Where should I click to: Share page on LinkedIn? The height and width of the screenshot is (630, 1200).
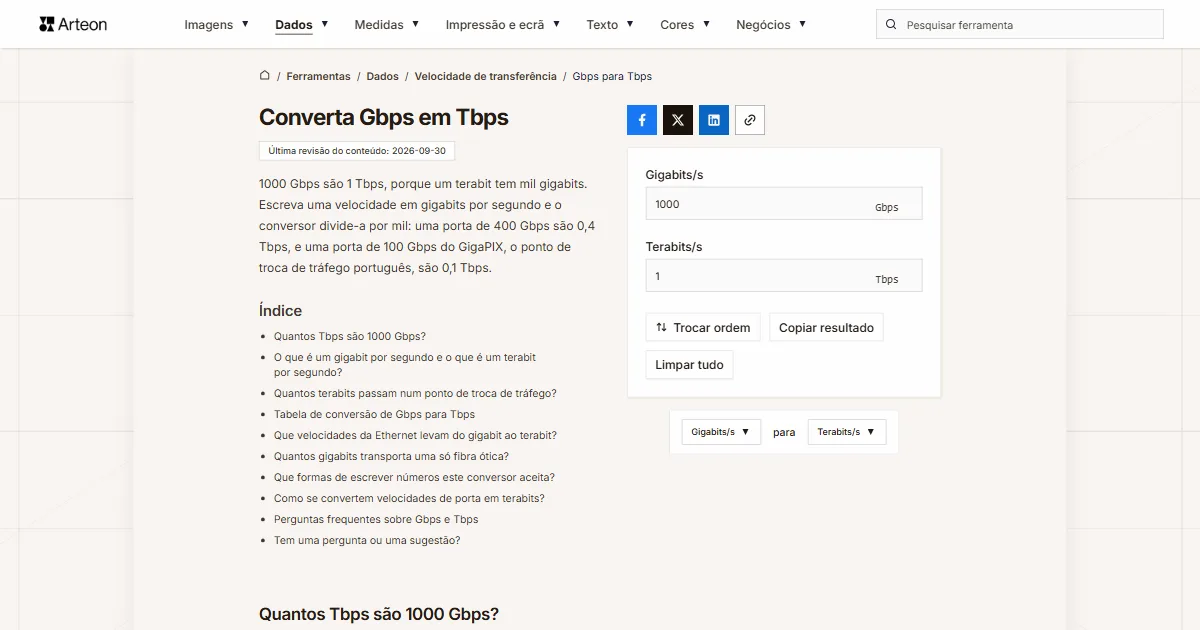pyautogui.click(x=714, y=120)
